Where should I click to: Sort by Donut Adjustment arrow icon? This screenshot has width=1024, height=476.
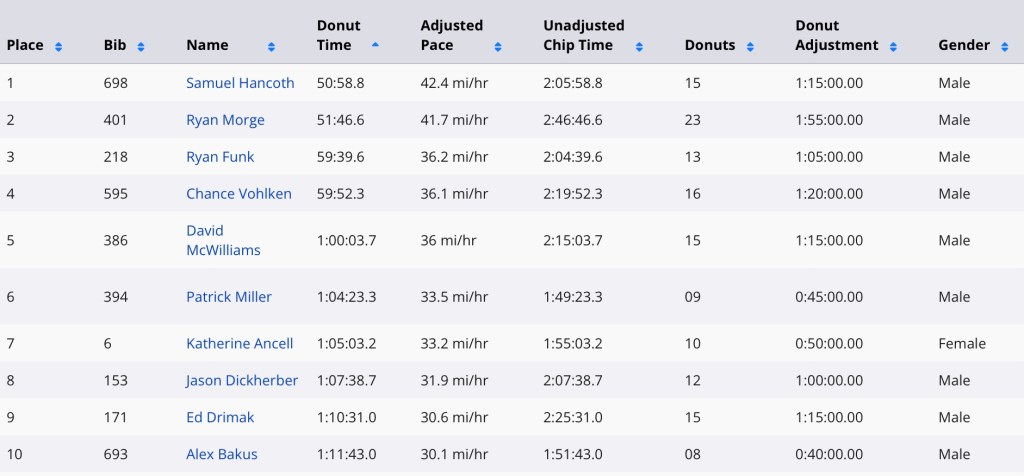tap(893, 46)
